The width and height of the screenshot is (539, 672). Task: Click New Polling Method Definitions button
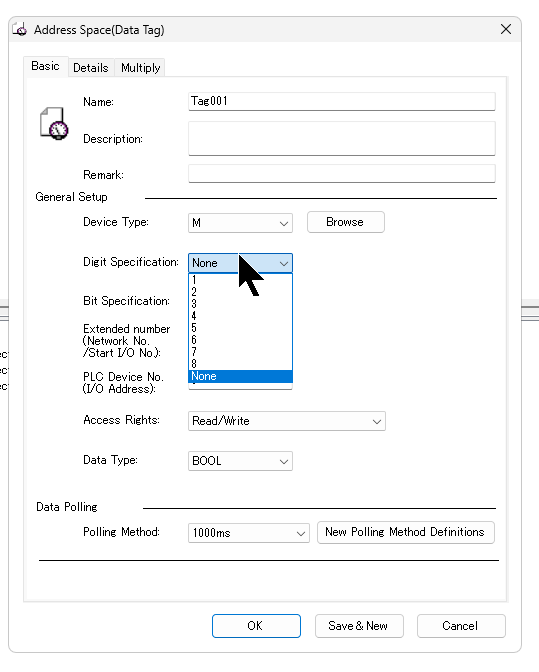[x=405, y=532]
